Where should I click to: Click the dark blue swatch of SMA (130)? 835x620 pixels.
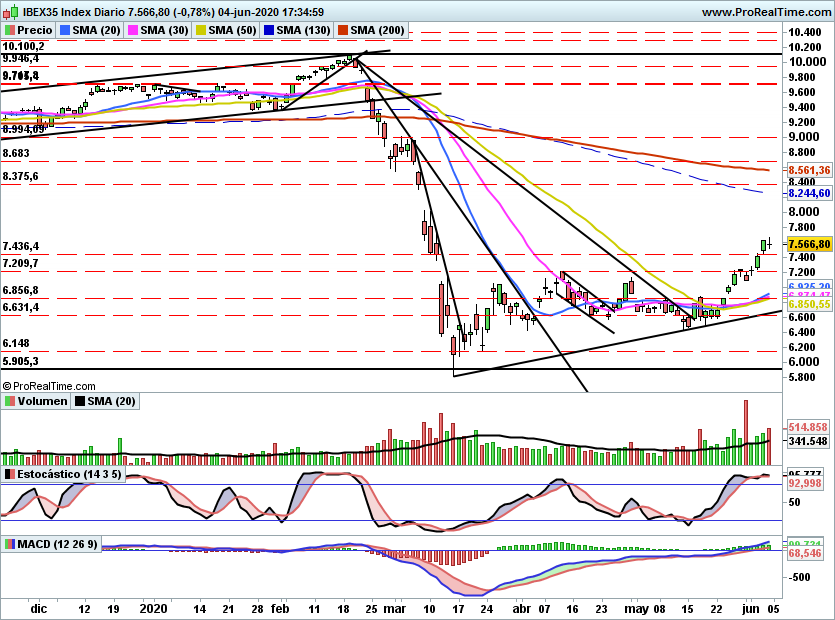coord(269,30)
